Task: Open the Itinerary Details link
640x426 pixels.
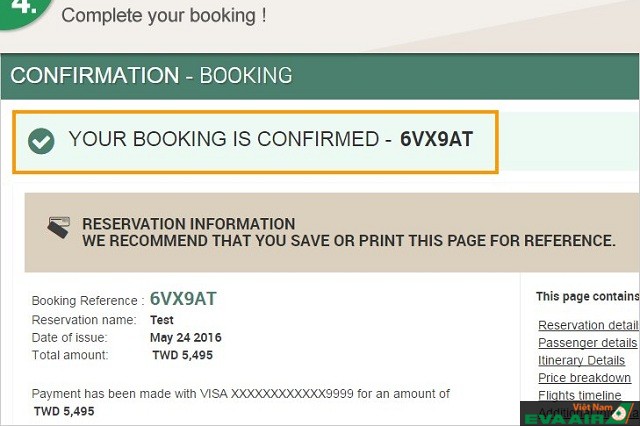Action: click(581, 360)
